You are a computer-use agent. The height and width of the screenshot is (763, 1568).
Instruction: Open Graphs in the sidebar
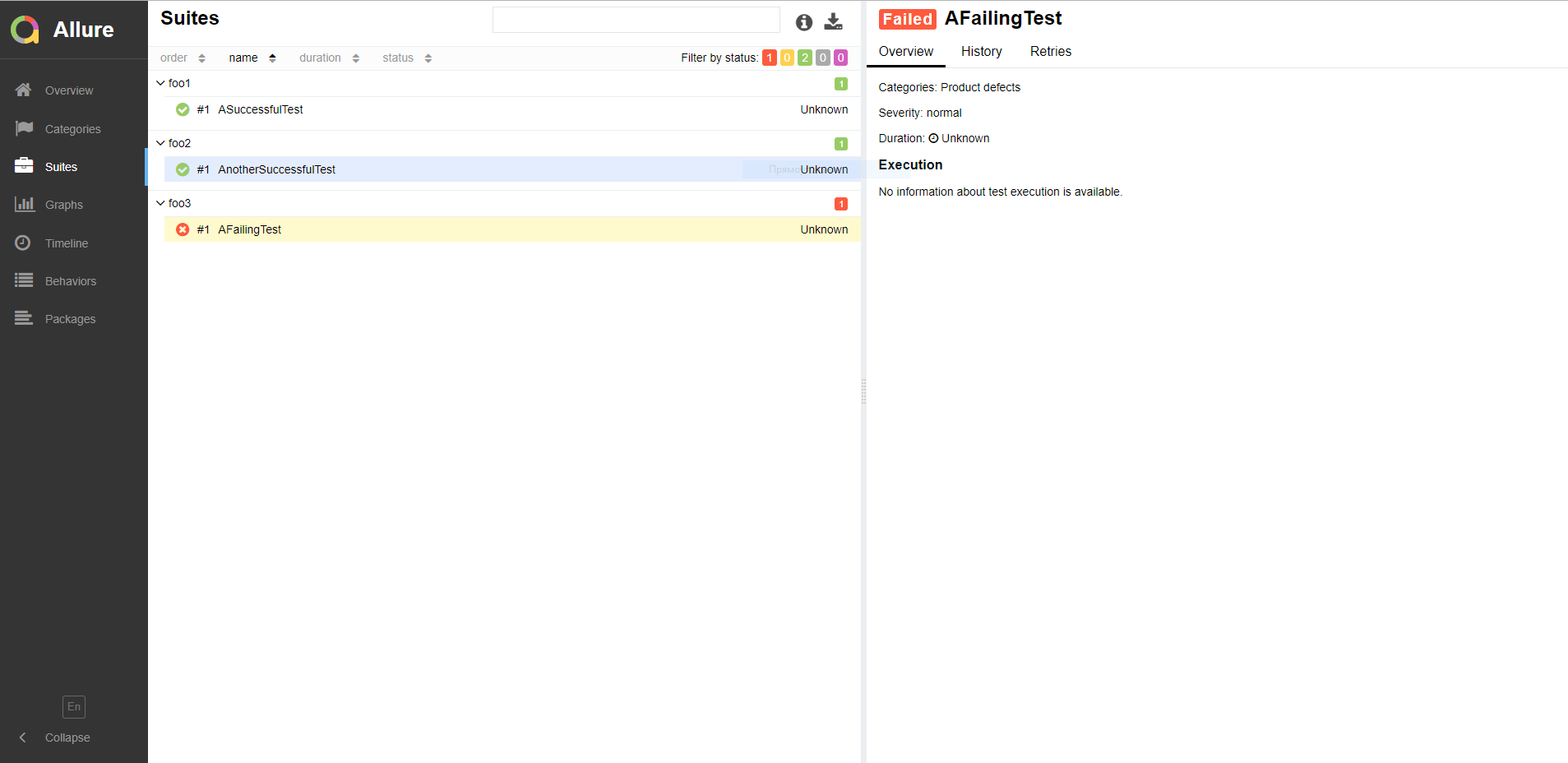[63, 205]
